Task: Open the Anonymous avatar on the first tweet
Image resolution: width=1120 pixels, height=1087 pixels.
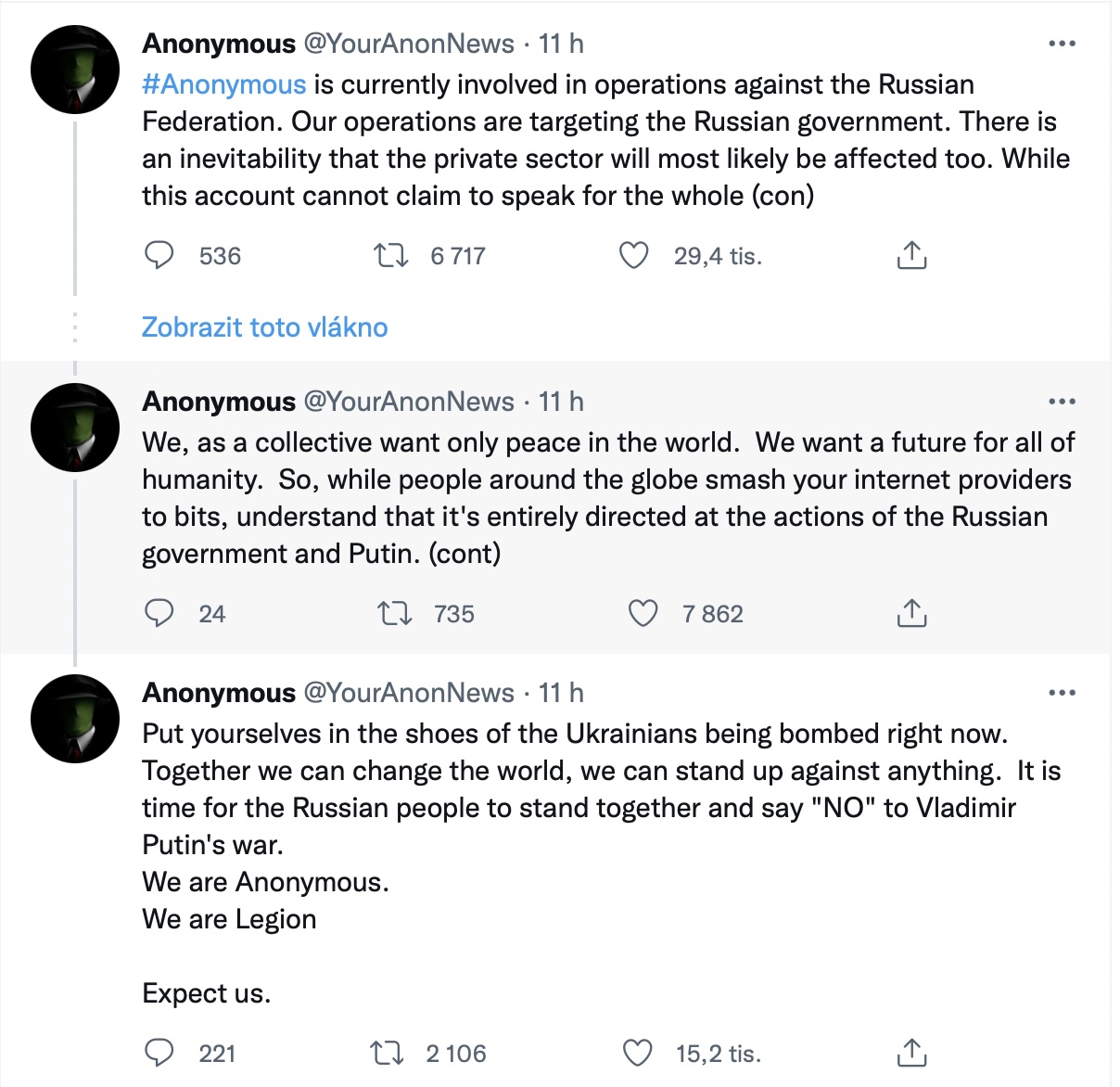Action: coord(75,70)
